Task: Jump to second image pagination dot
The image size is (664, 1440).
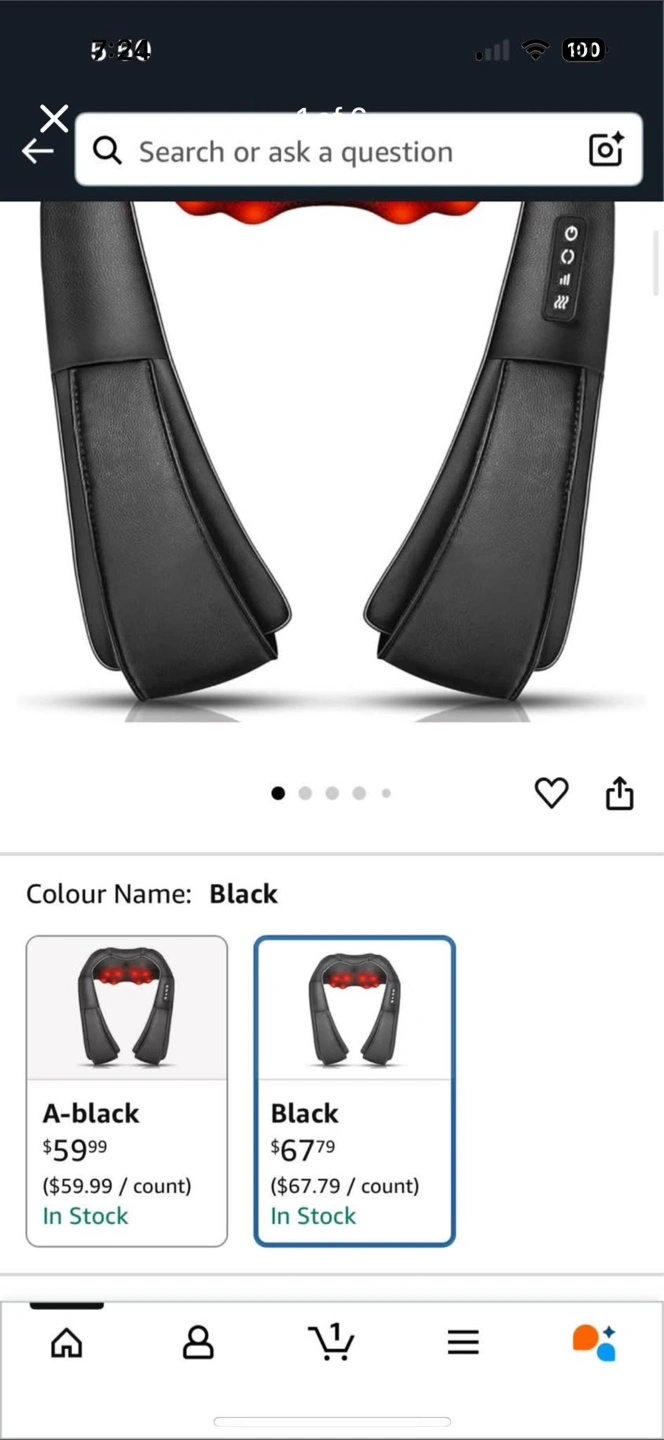Action: (x=305, y=793)
